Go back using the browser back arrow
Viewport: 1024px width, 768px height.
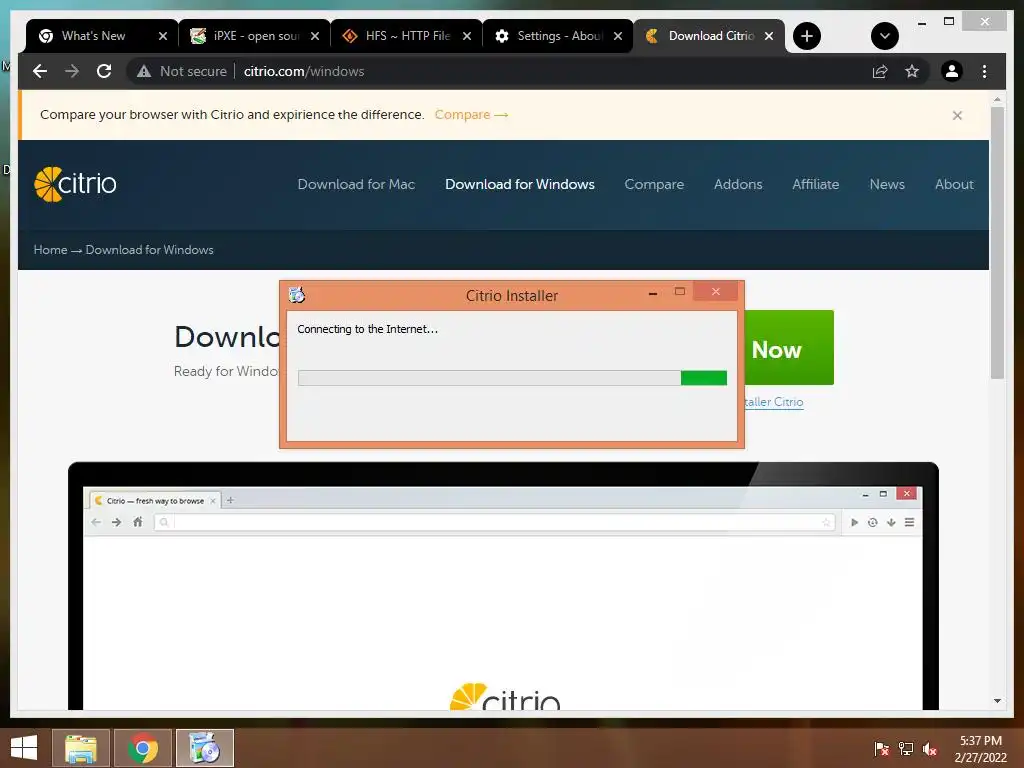(x=40, y=71)
